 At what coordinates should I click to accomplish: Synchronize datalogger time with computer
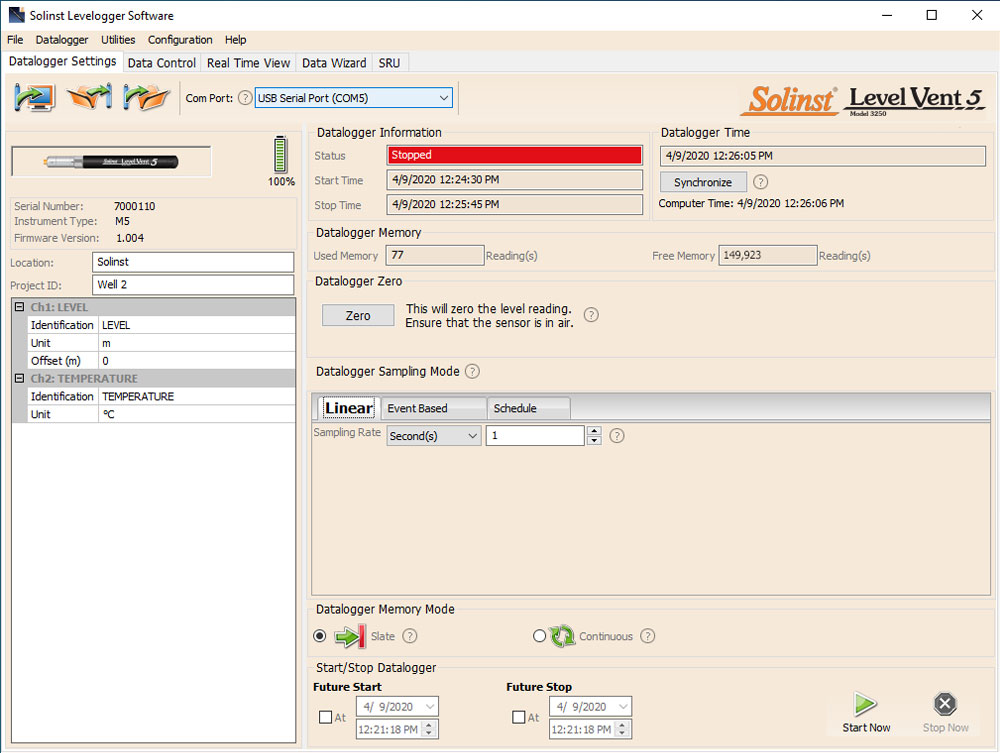pos(703,182)
